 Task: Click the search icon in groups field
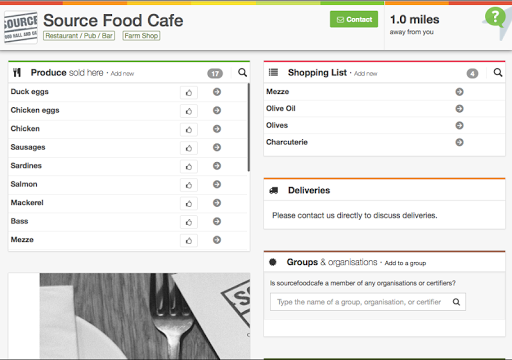pos(456,302)
